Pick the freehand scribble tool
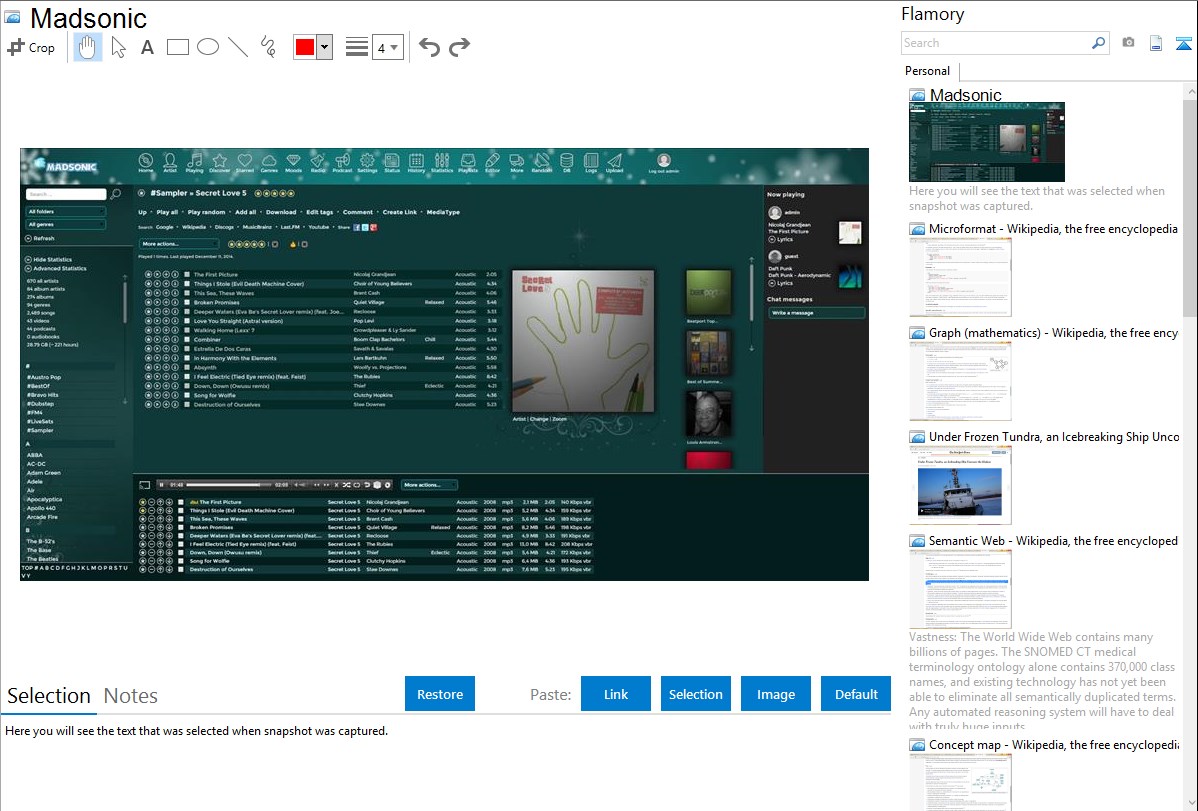This screenshot has width=1198, height=811. point(268,47)
